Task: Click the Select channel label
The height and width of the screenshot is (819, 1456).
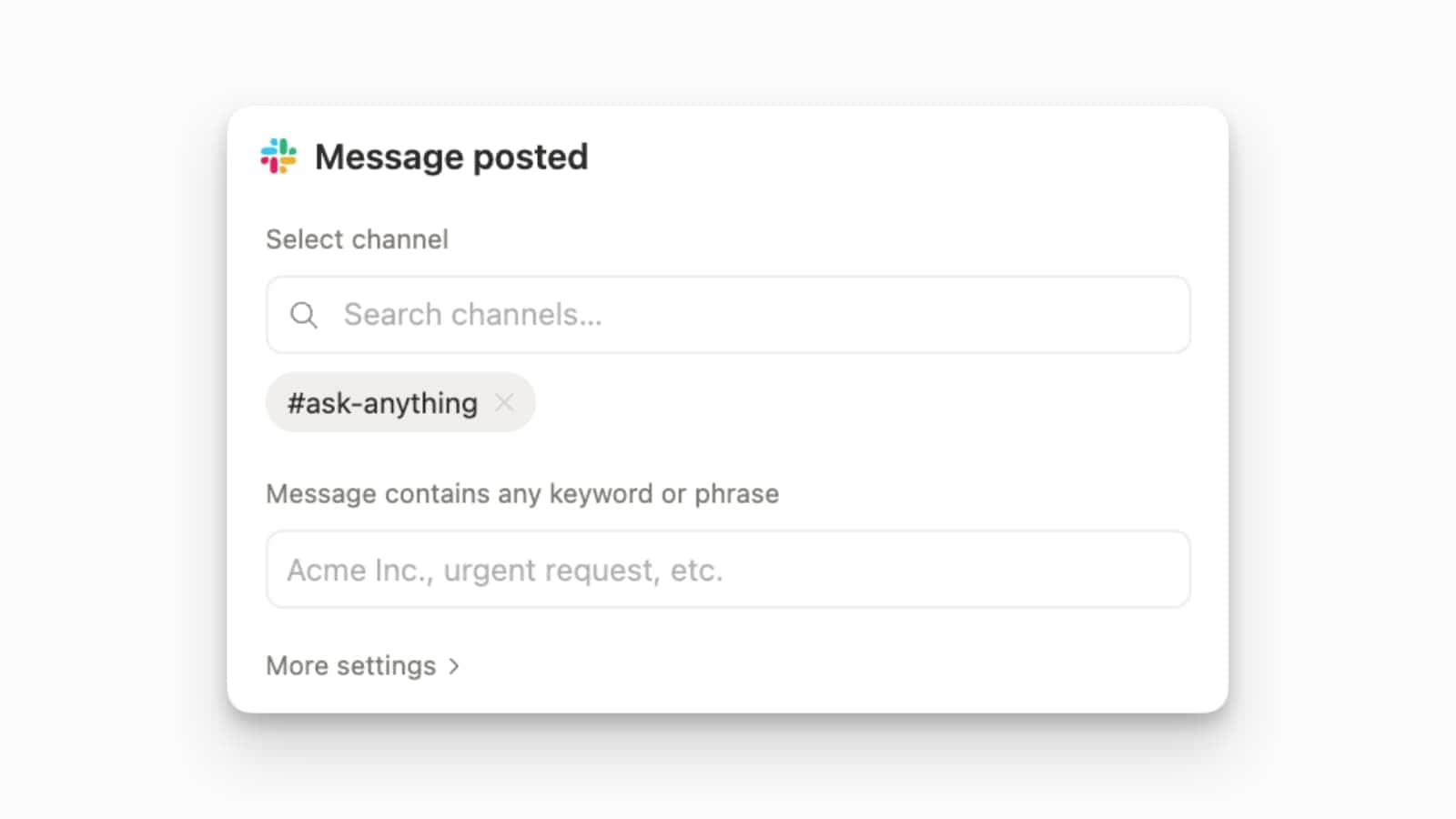Action: point(357,239)
